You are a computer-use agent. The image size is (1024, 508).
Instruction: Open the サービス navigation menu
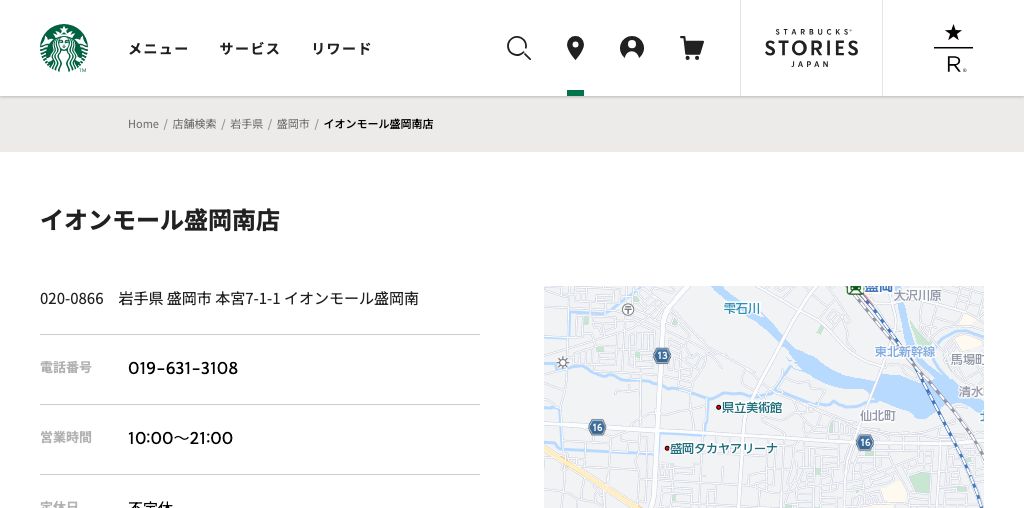tap(249, 49)
